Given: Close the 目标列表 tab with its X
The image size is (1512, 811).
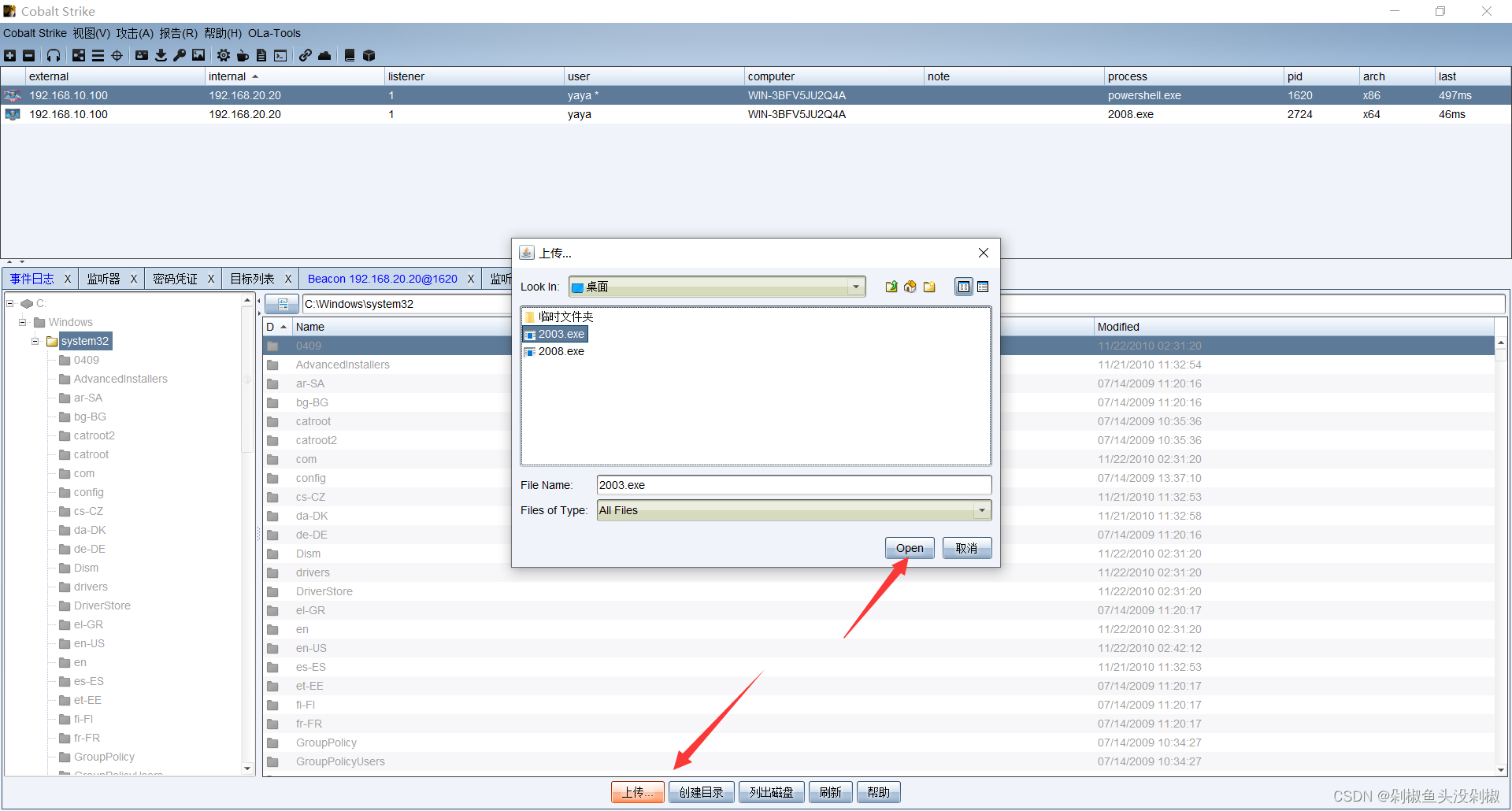Looking at the screenshot, I should [288, 279].
